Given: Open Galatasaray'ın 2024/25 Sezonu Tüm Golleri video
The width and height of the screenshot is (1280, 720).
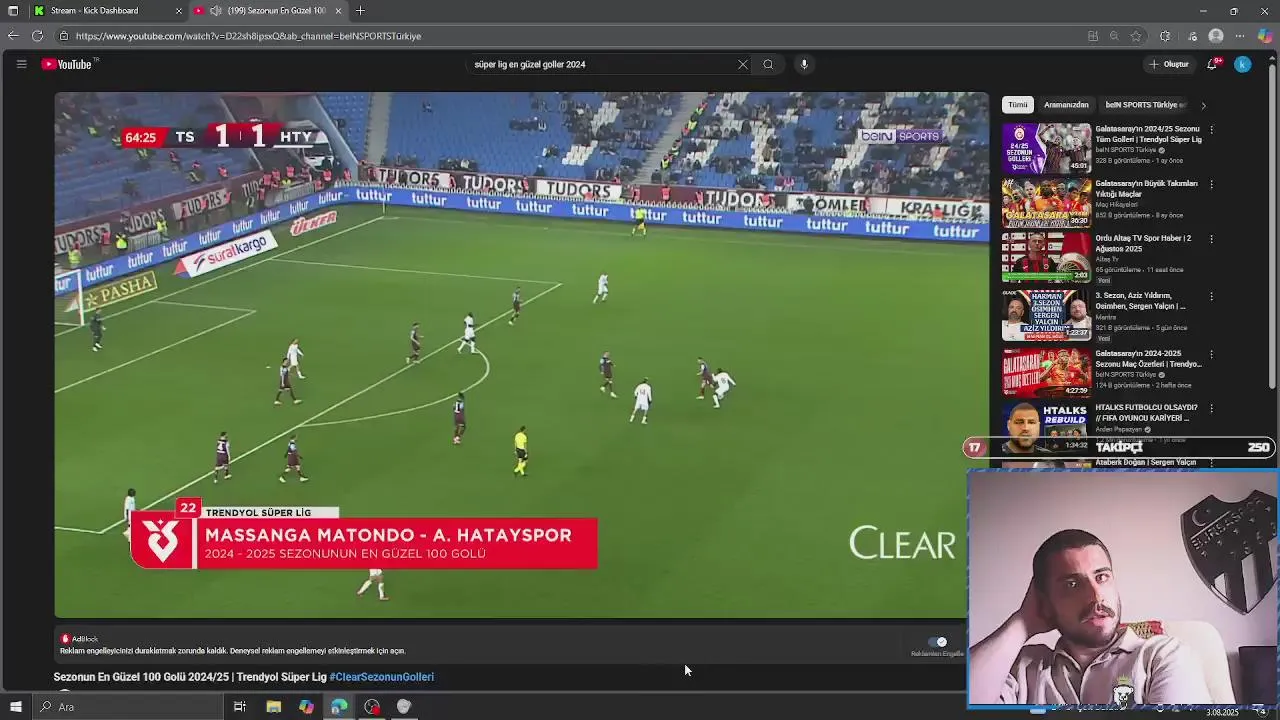Looking at the screenshot, I should (x=1148, y=134).
